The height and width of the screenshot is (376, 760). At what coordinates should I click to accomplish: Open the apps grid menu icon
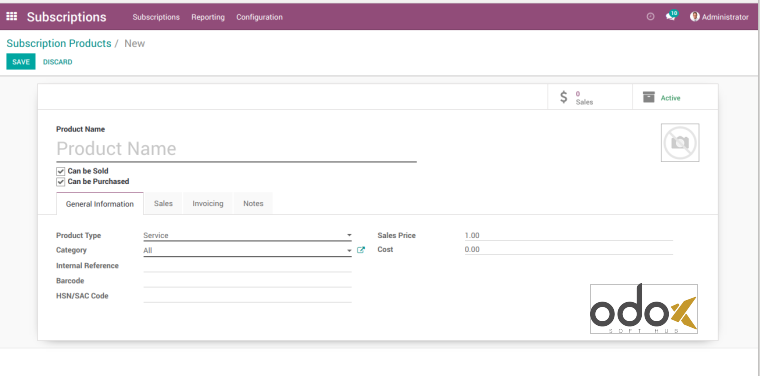pos(12,17)
